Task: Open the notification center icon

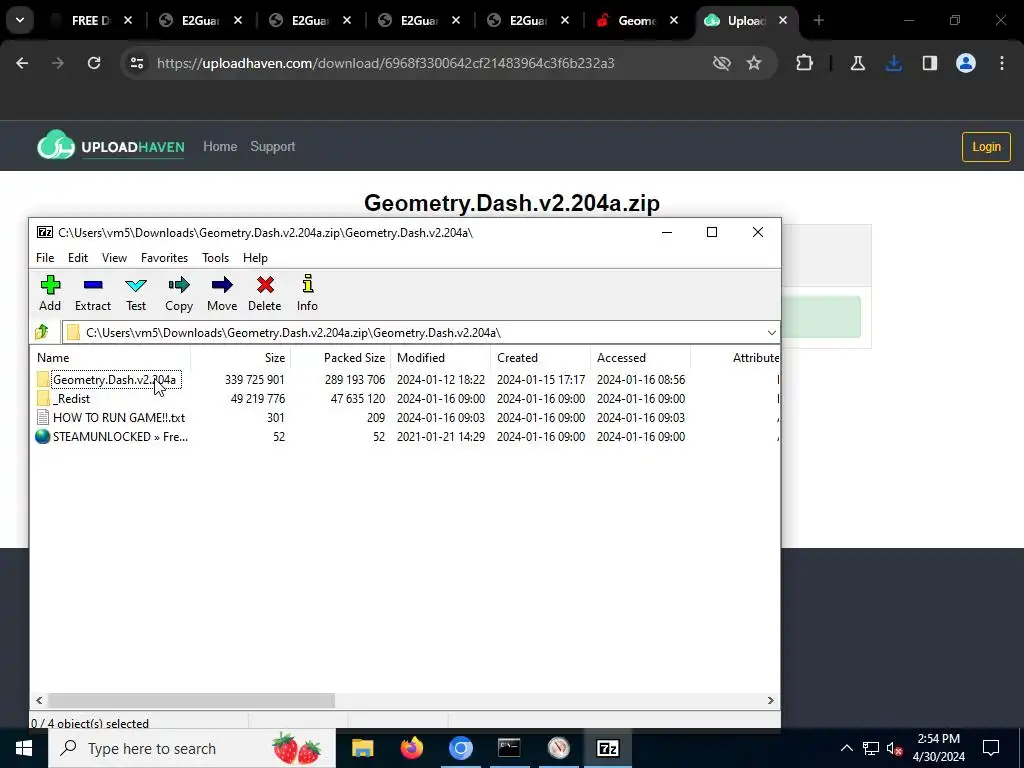Action: tap(991, 748)
